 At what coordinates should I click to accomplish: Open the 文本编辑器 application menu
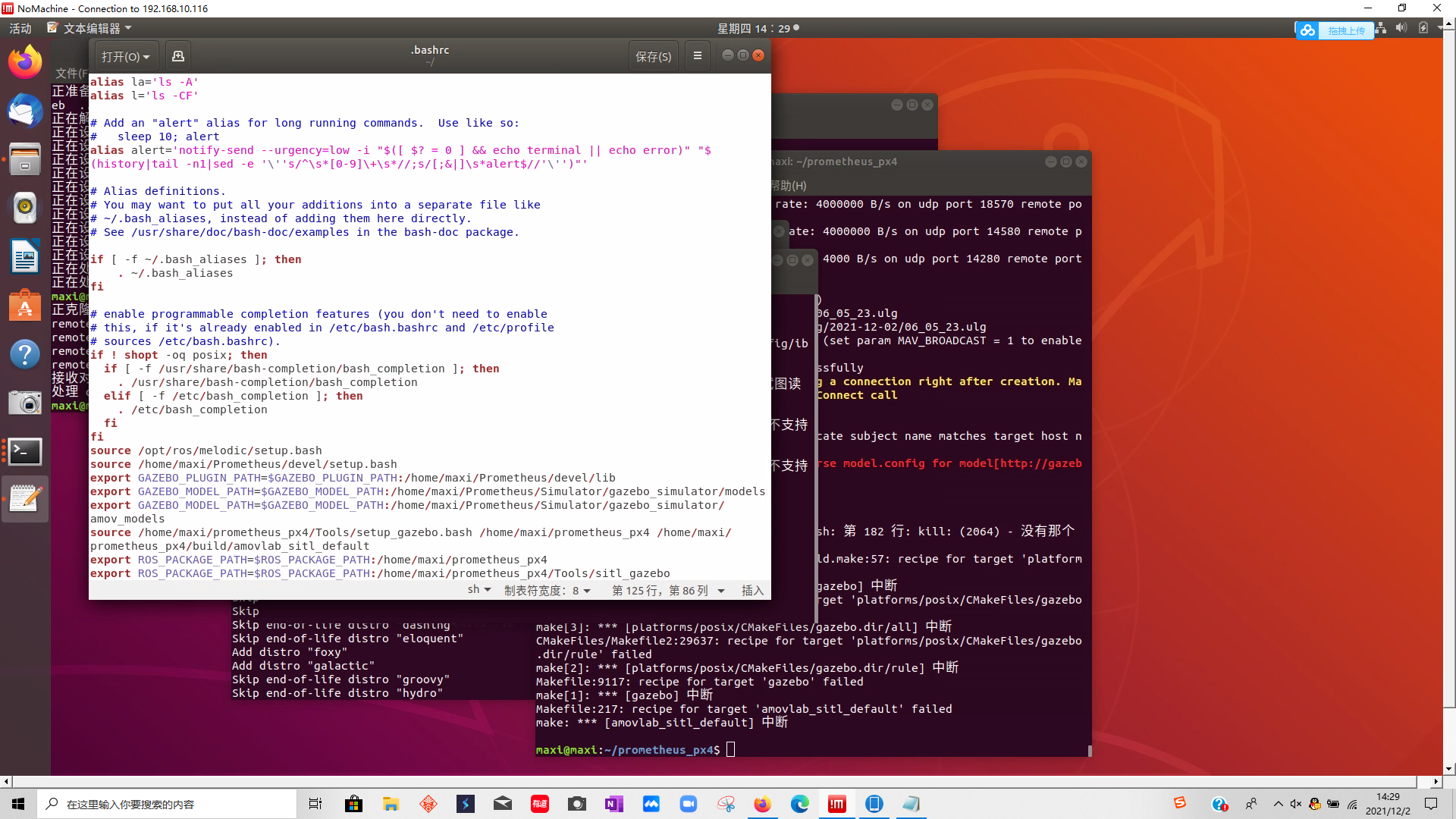(89, 28)
